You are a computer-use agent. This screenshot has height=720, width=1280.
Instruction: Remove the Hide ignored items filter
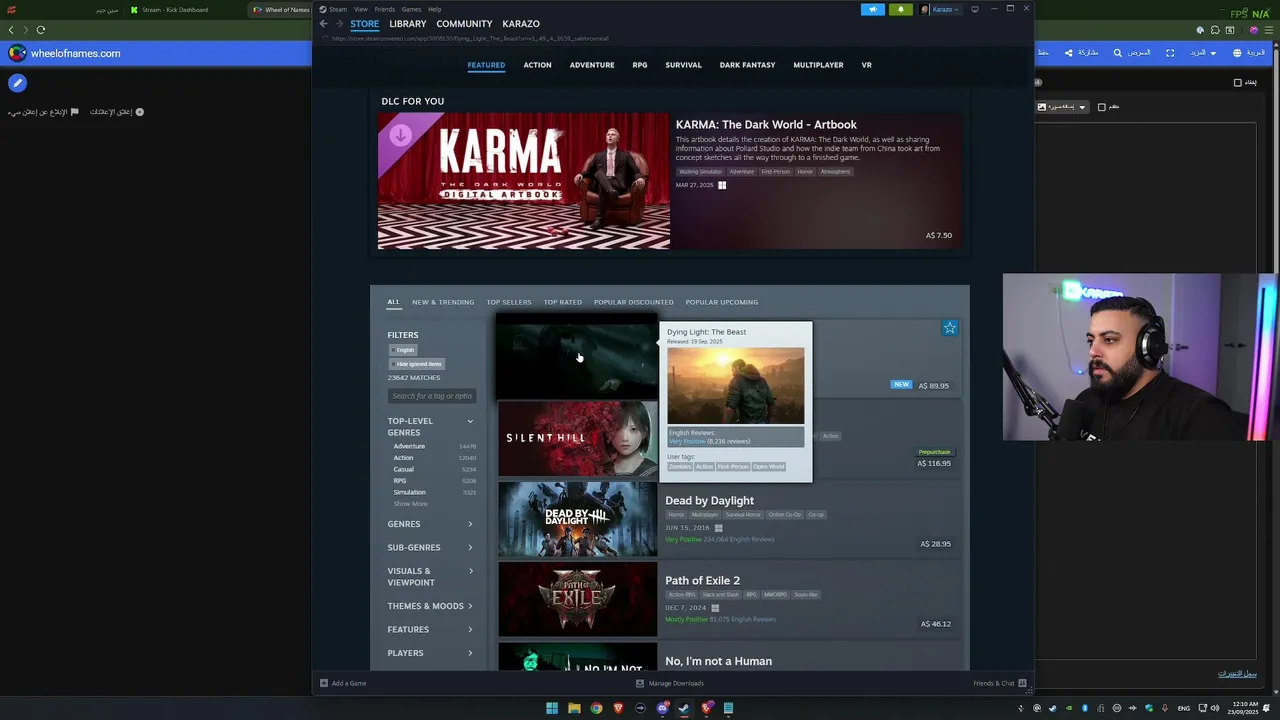coord(416,364)
